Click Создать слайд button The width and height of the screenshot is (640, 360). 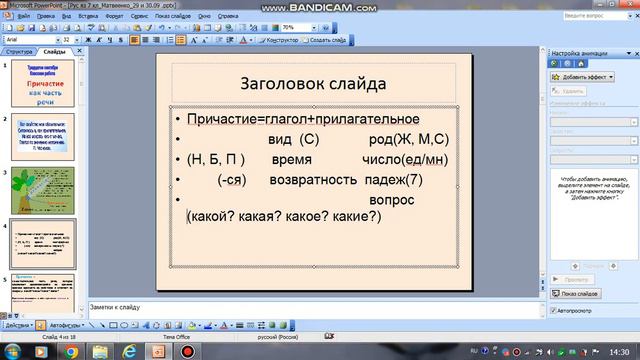pyautogui.click(x=324, y=40)
